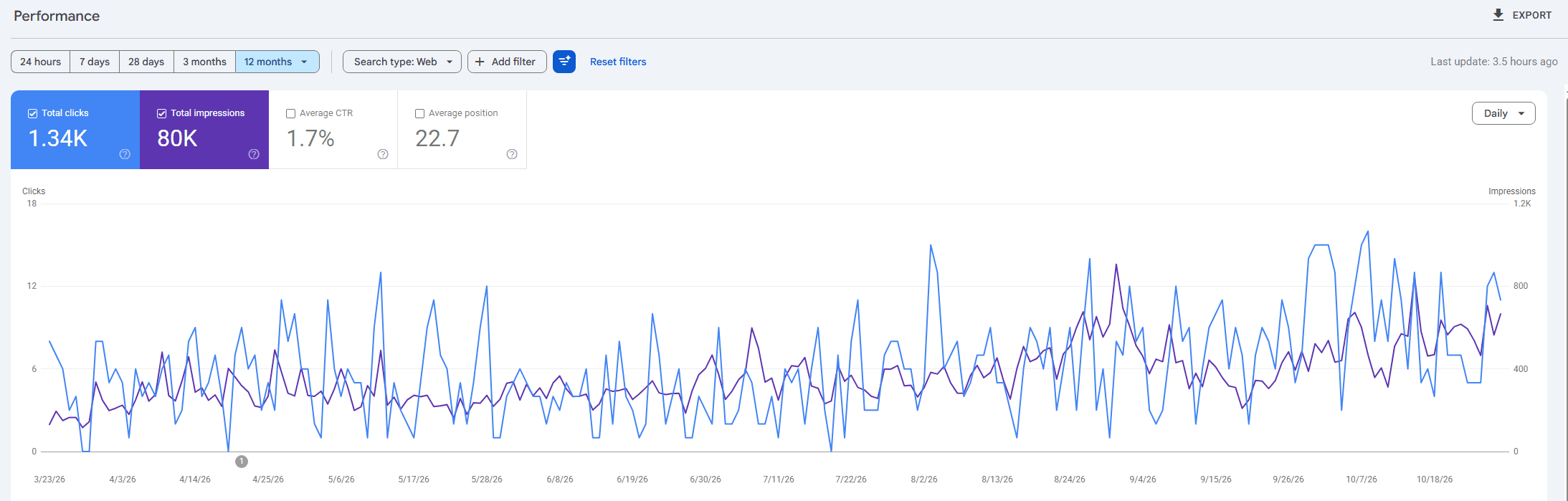The height and width of the screenshot is (501, 1568).
Task: Click the 22.7 average position value
Action: pyautogui.click(x=437, y=138)
